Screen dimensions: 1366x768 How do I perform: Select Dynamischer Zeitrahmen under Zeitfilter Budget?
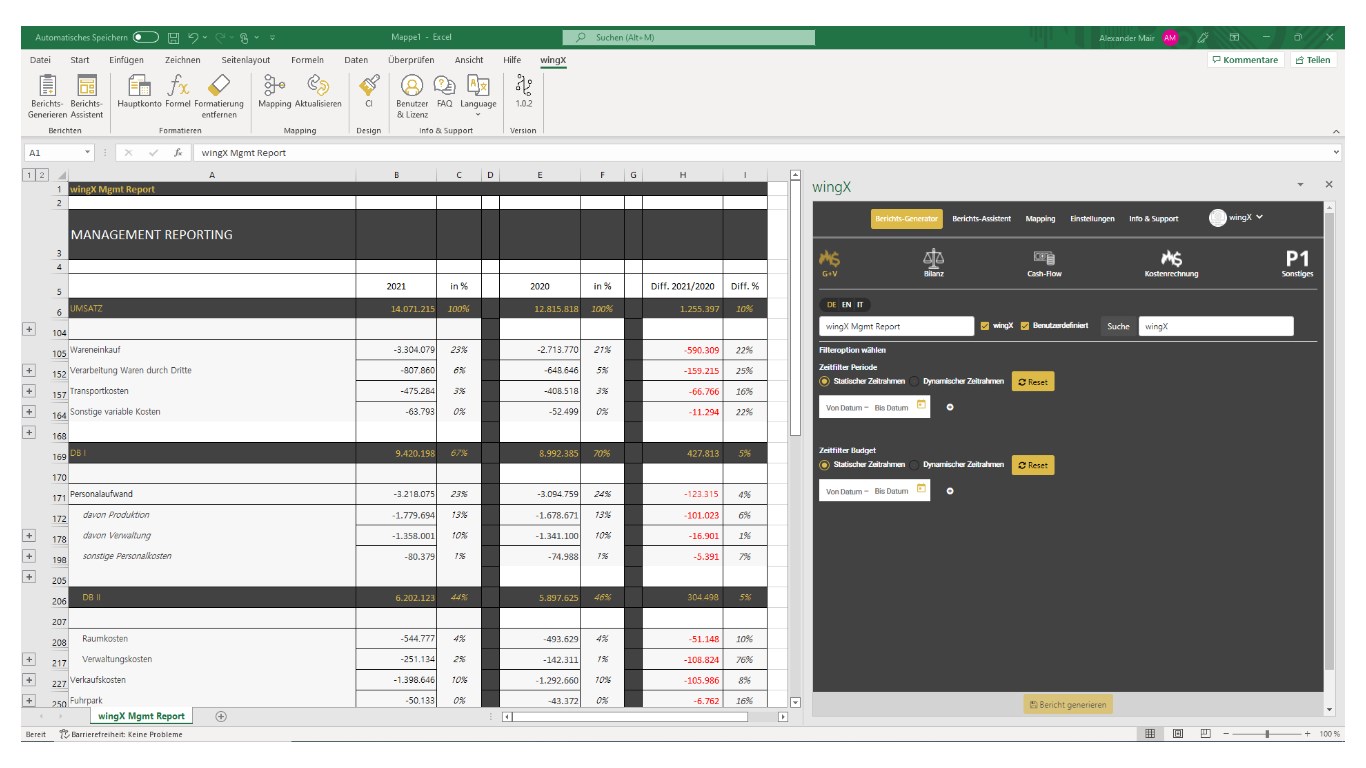coord(914,465)
